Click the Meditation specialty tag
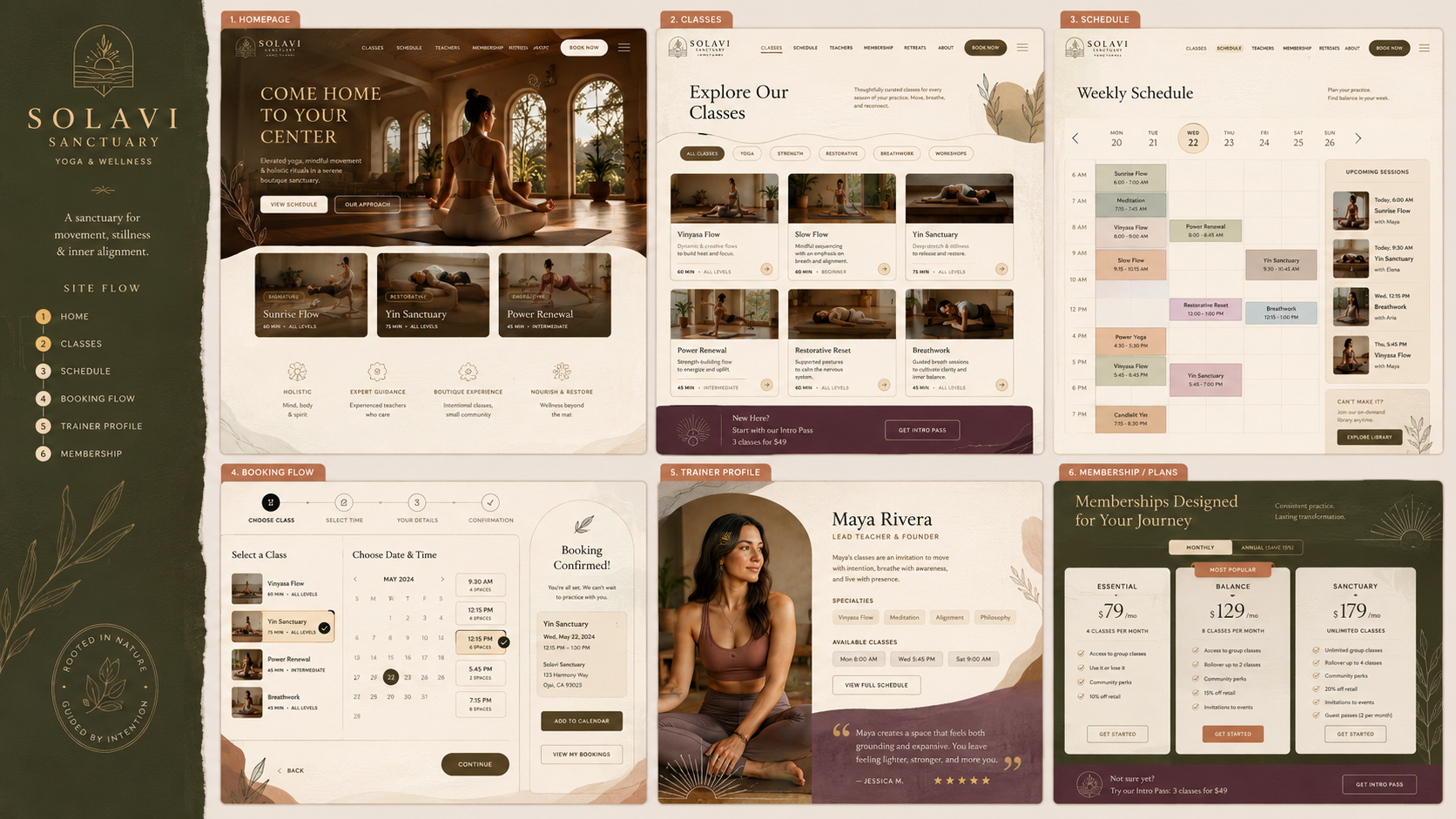Screen dimensions: 1456x819 coord(904,617)
